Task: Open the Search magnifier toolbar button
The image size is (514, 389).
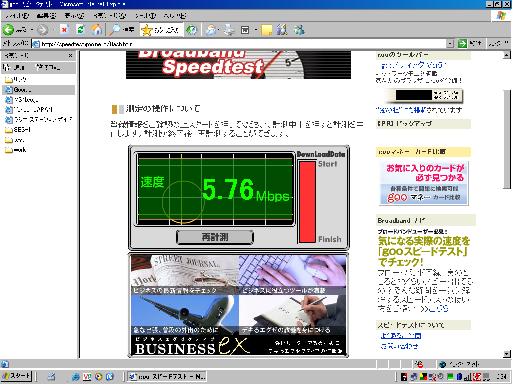Action: coord(121,30)
